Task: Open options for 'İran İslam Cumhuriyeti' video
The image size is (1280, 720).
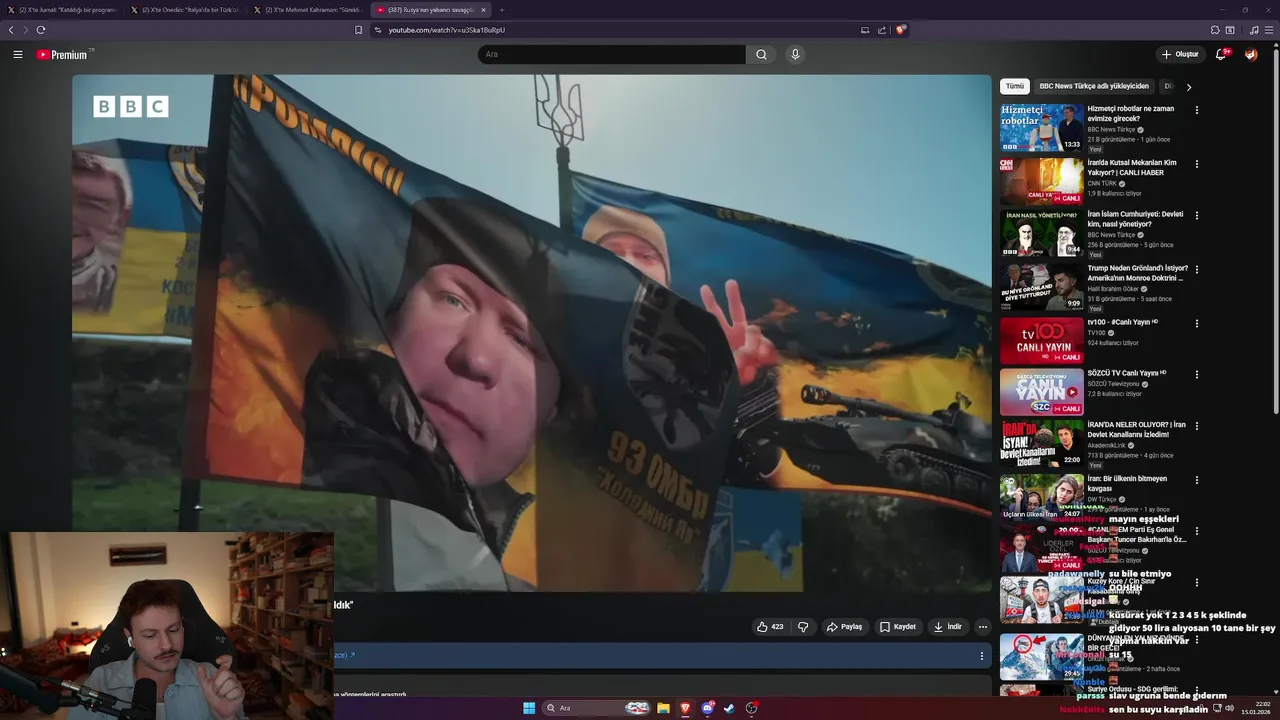Action: tap(1196, 215)
